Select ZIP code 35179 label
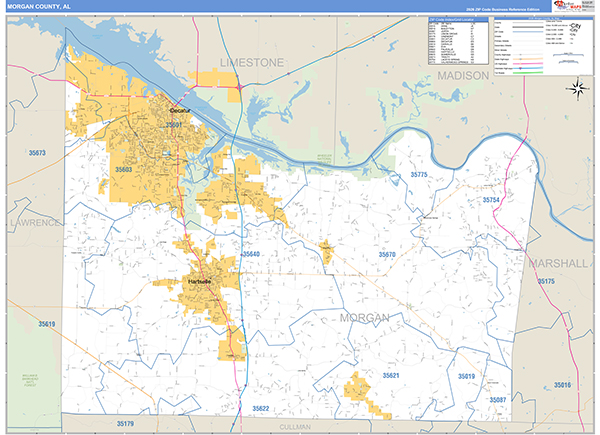The height and width of the screenshot is (435, 600). (125, 424)
